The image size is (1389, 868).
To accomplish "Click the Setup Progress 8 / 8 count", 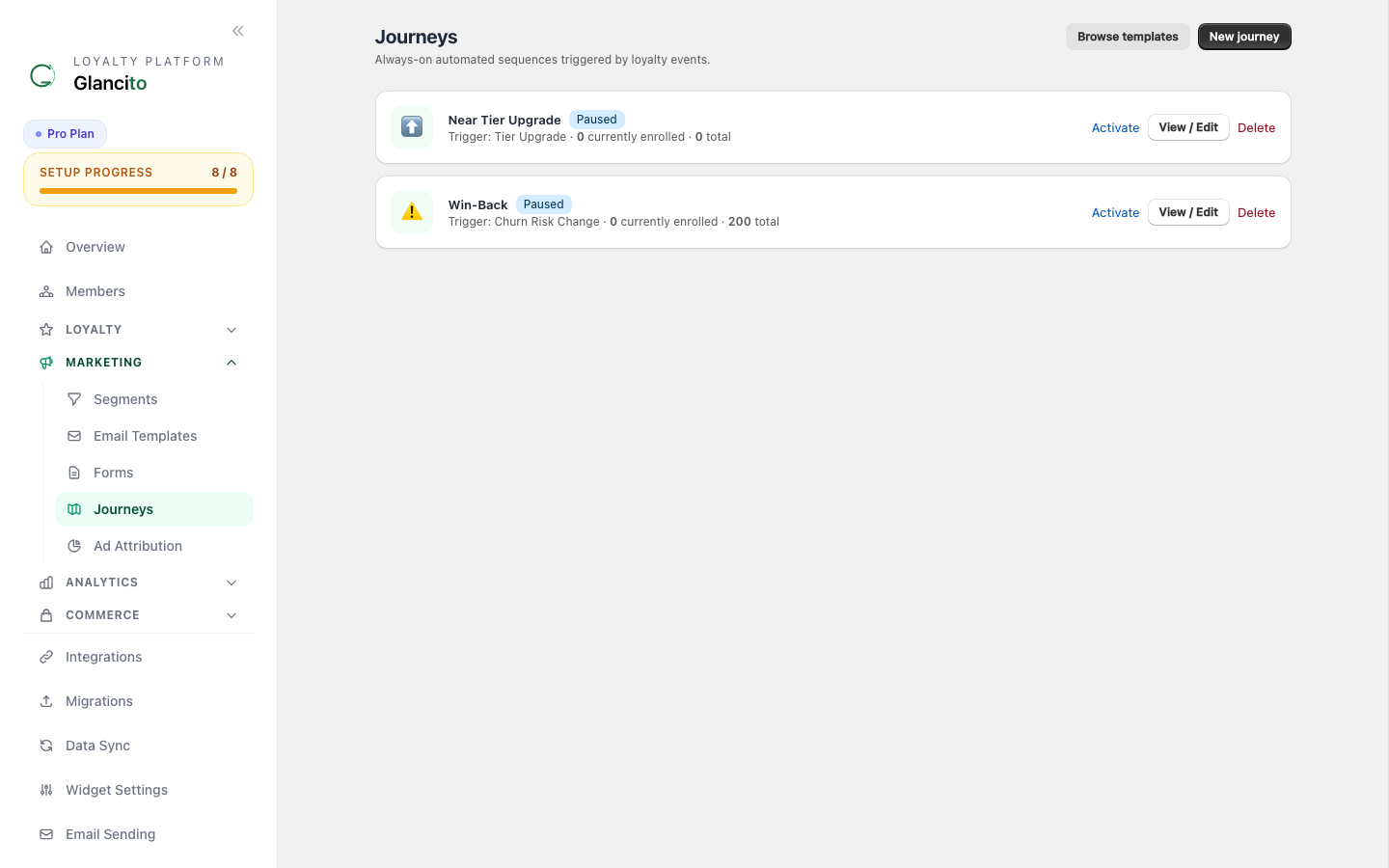I will pos(224,173).
